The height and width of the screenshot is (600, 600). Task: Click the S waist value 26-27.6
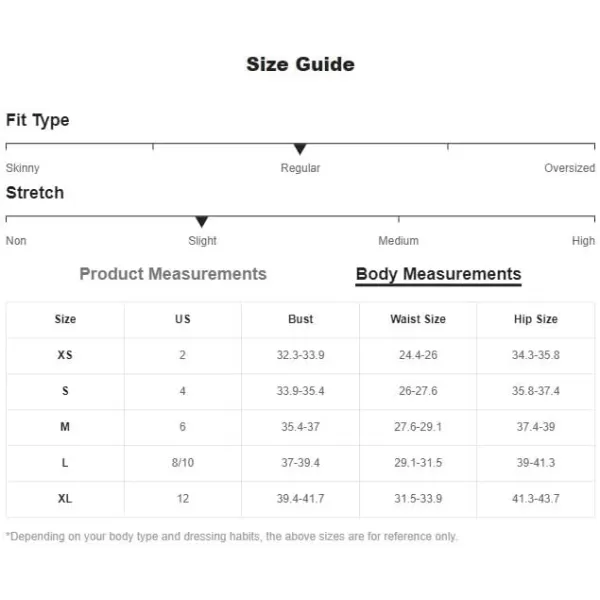pyautogui.click(x=418, y=391)
